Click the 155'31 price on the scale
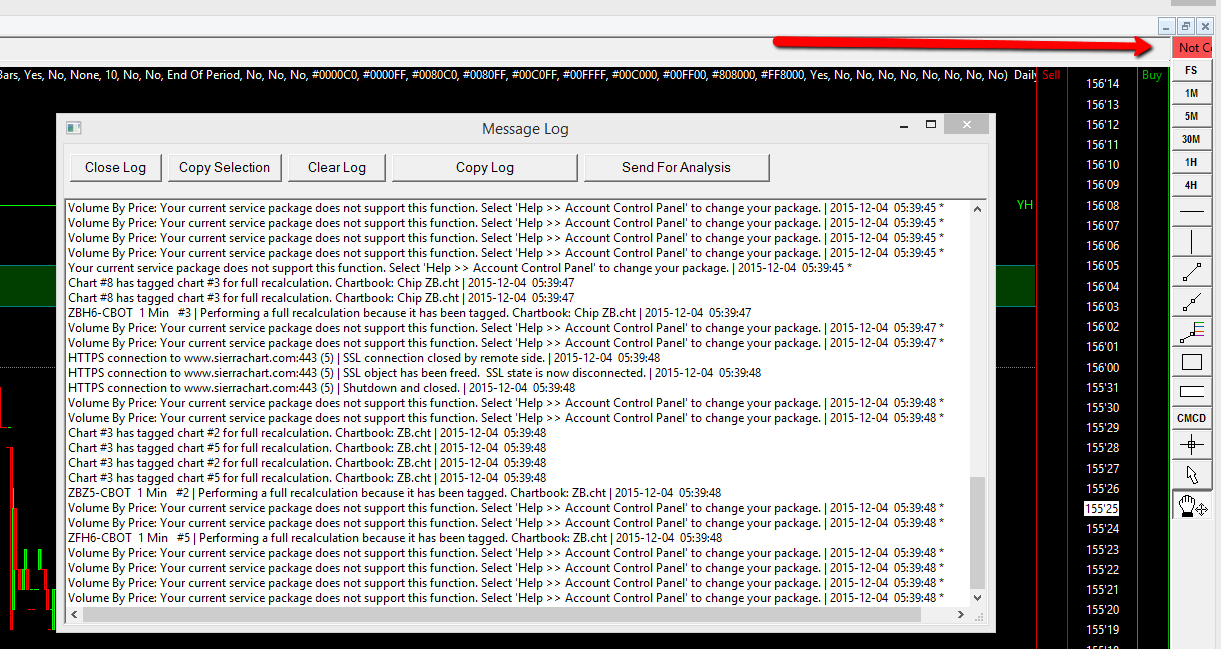The image size is (1221, 649). point(1102,388)
